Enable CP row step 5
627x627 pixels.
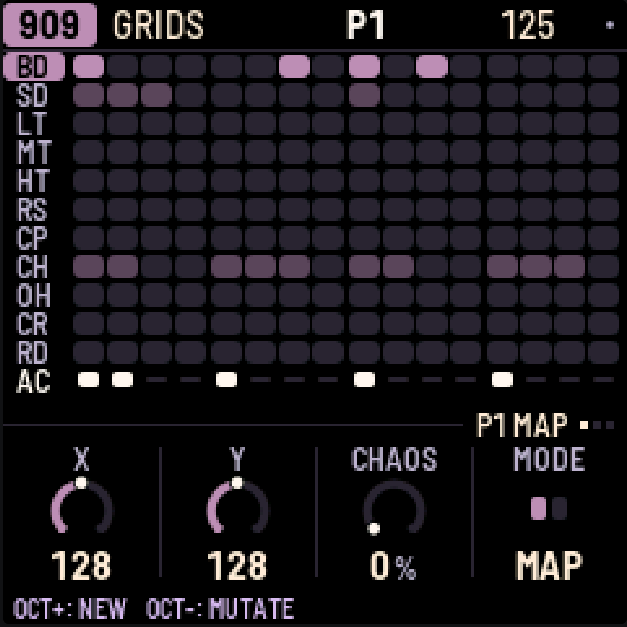click(x=226, y=238)
